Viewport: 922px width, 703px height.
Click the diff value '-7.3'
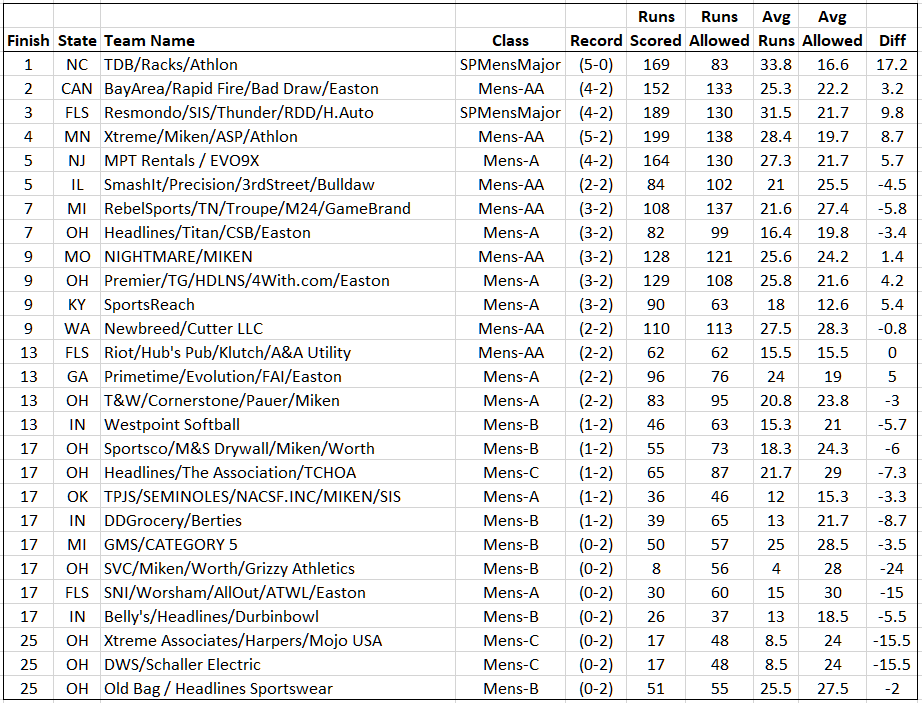[892, 473]
